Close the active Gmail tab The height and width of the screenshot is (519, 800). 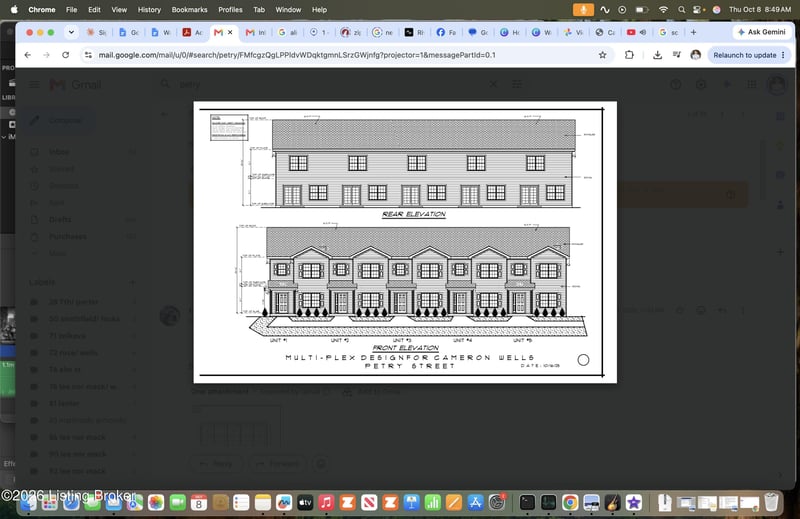point(230,32)
